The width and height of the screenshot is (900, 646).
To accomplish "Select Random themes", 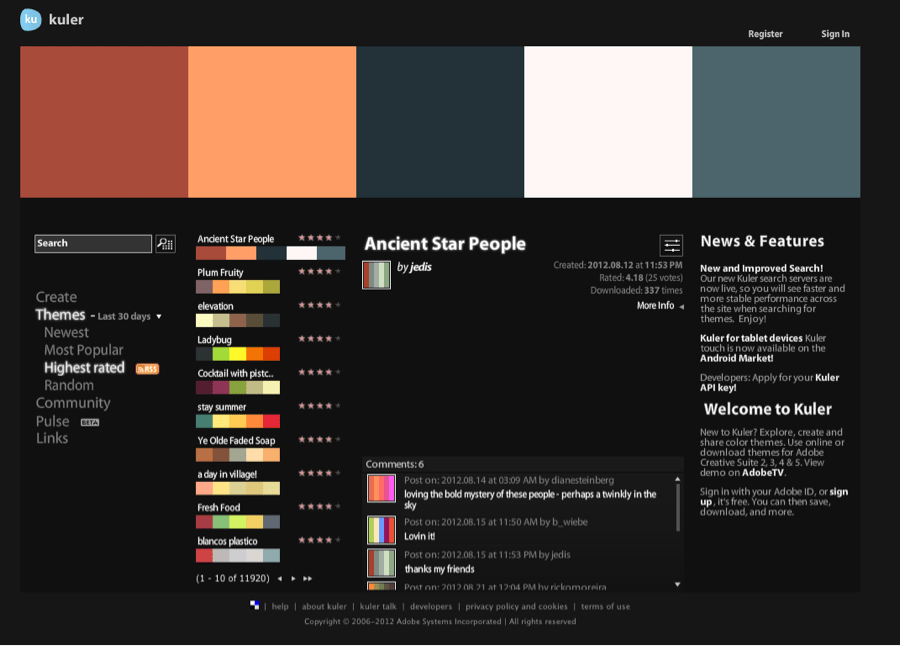I will click(69, 385).
